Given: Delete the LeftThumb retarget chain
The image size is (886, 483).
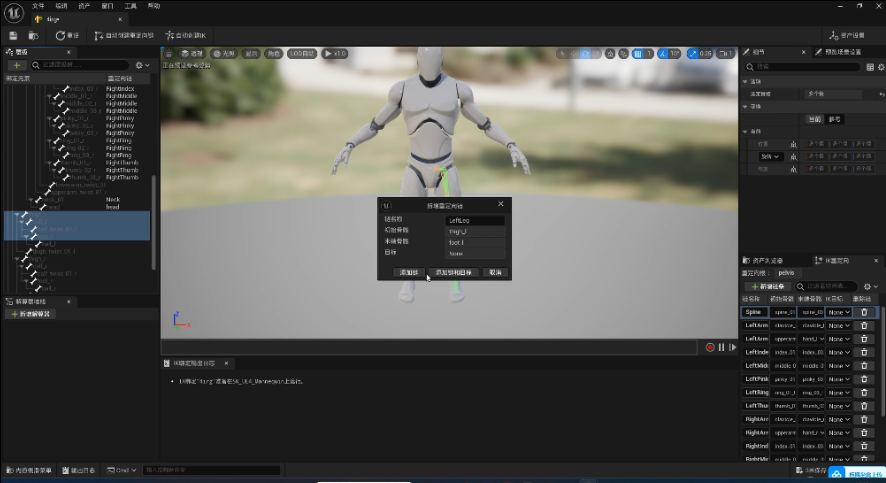Looking at the screenshot, I should pyautogui.click(x=864, y=406).
